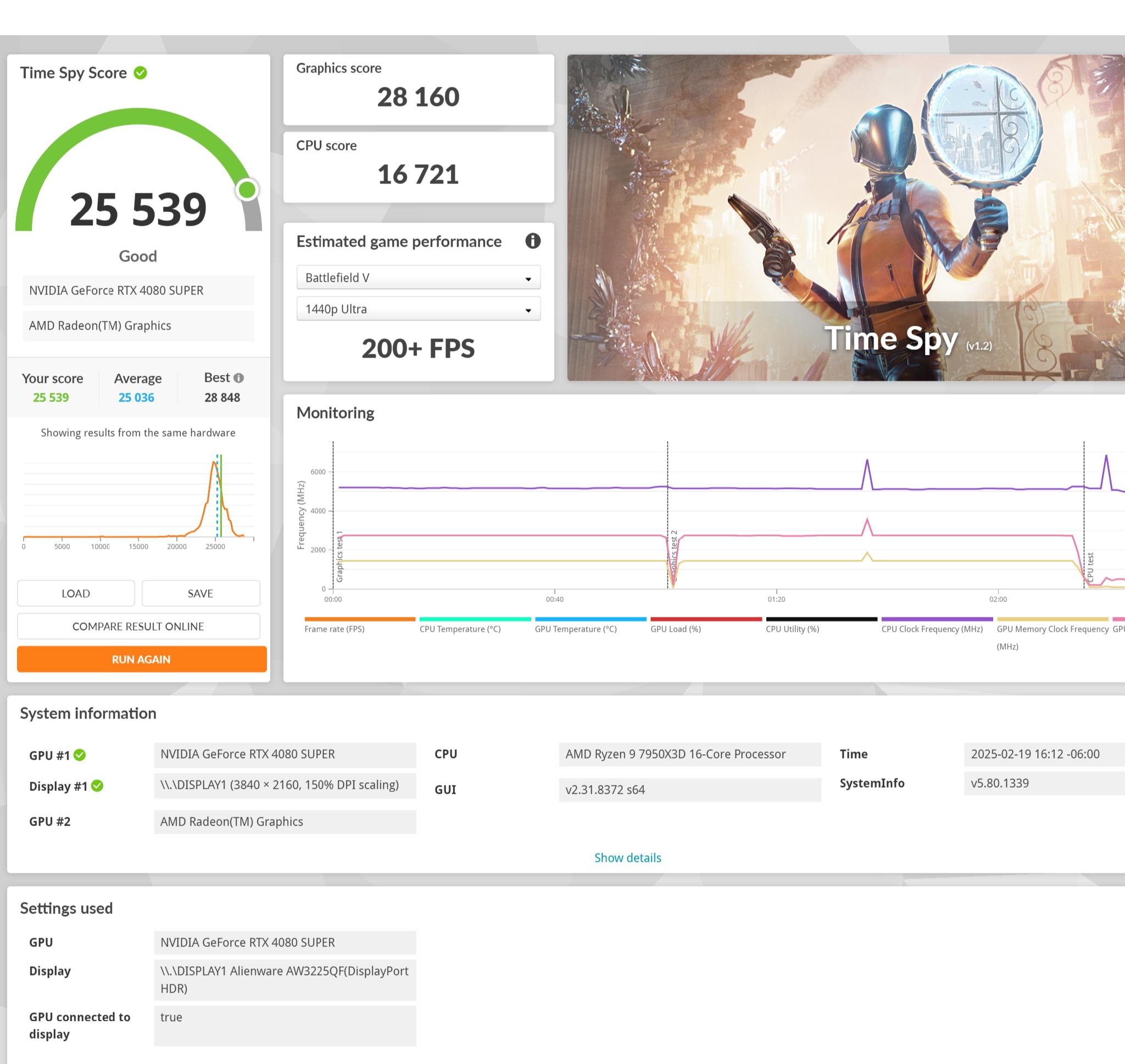Viewport: 1125px width, 1064px height.
Task: Click the Time value 2025-02-19 16:12 -06:00
Action: coord(1044,754)
